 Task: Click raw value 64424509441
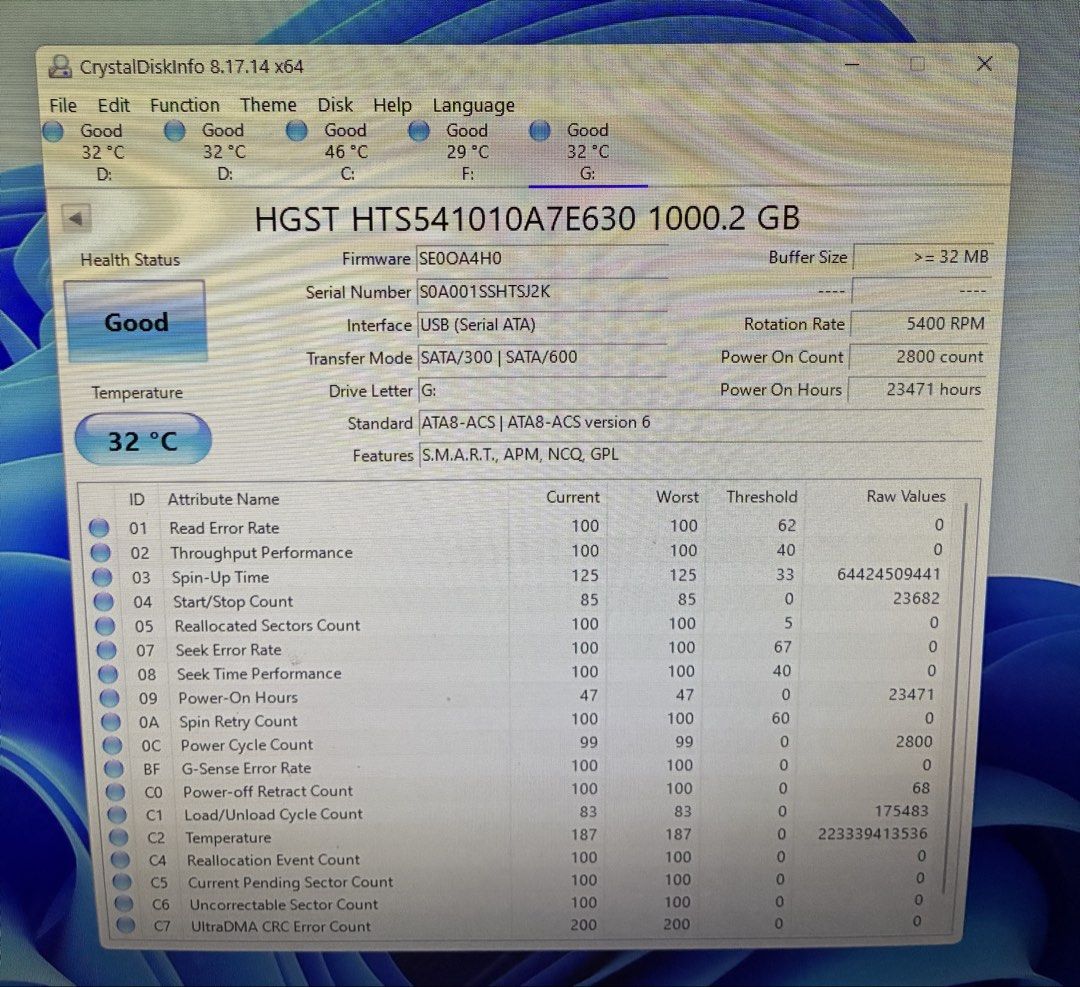click(x=889, y=574)
